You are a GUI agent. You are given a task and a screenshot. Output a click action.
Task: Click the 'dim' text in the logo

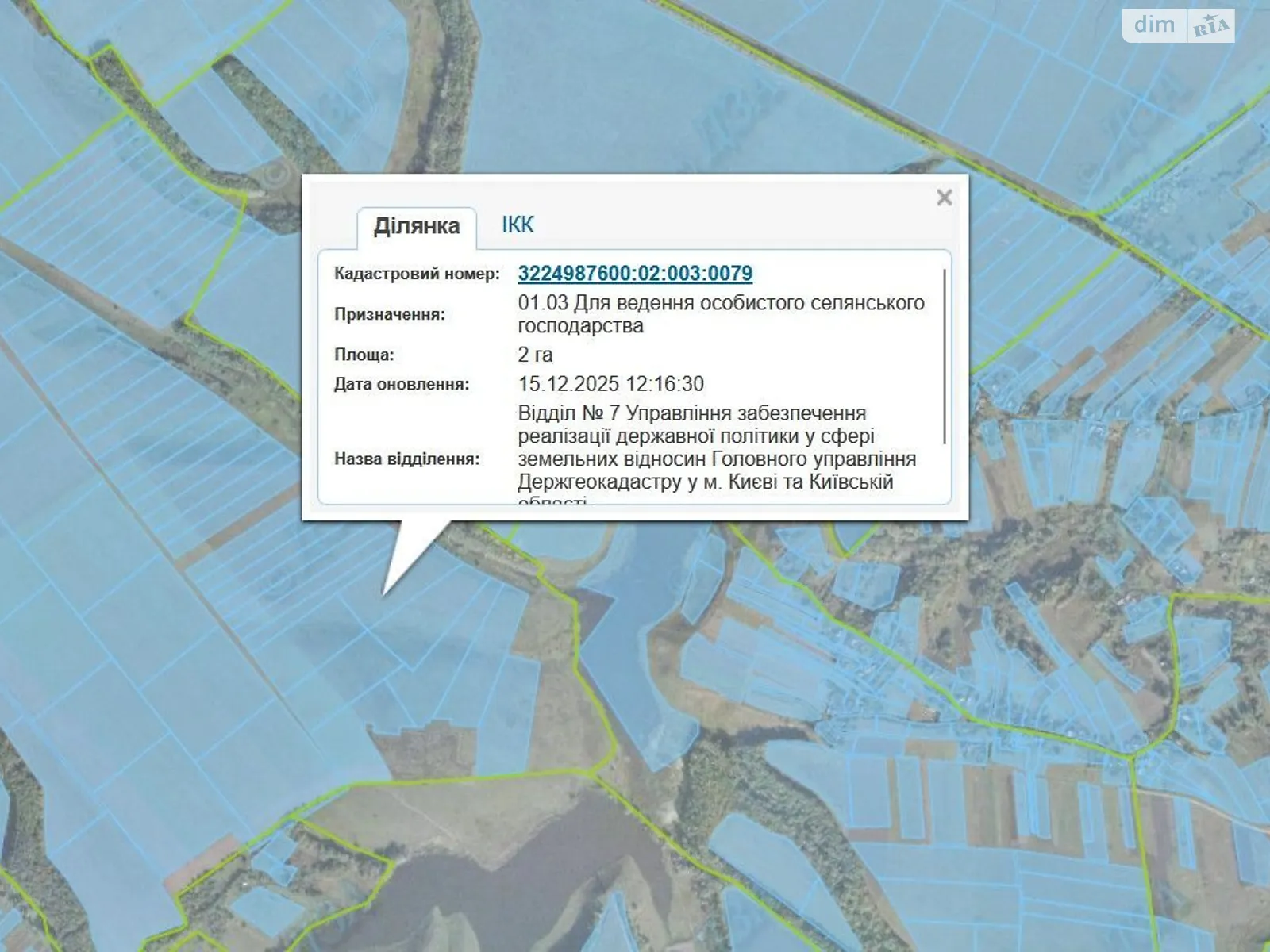coord(1154,25)
